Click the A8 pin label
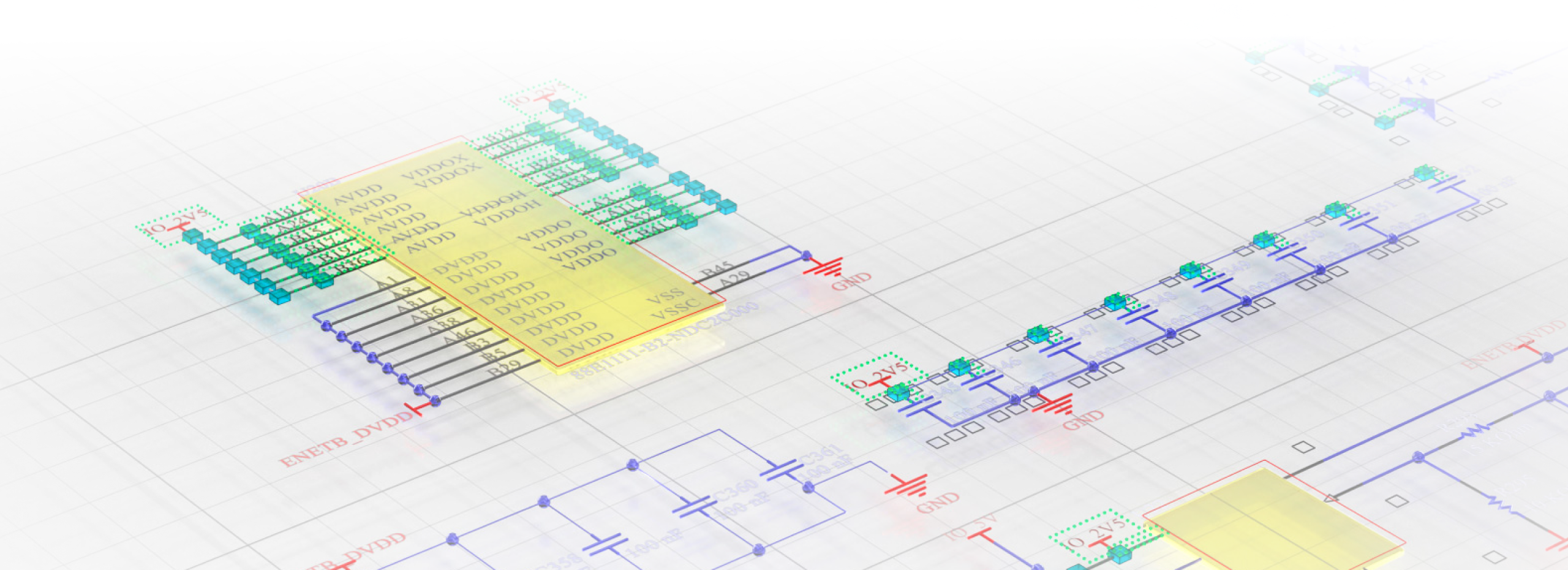The width and height of the screenshot is (1568, 570). click(x=402, y=293)
